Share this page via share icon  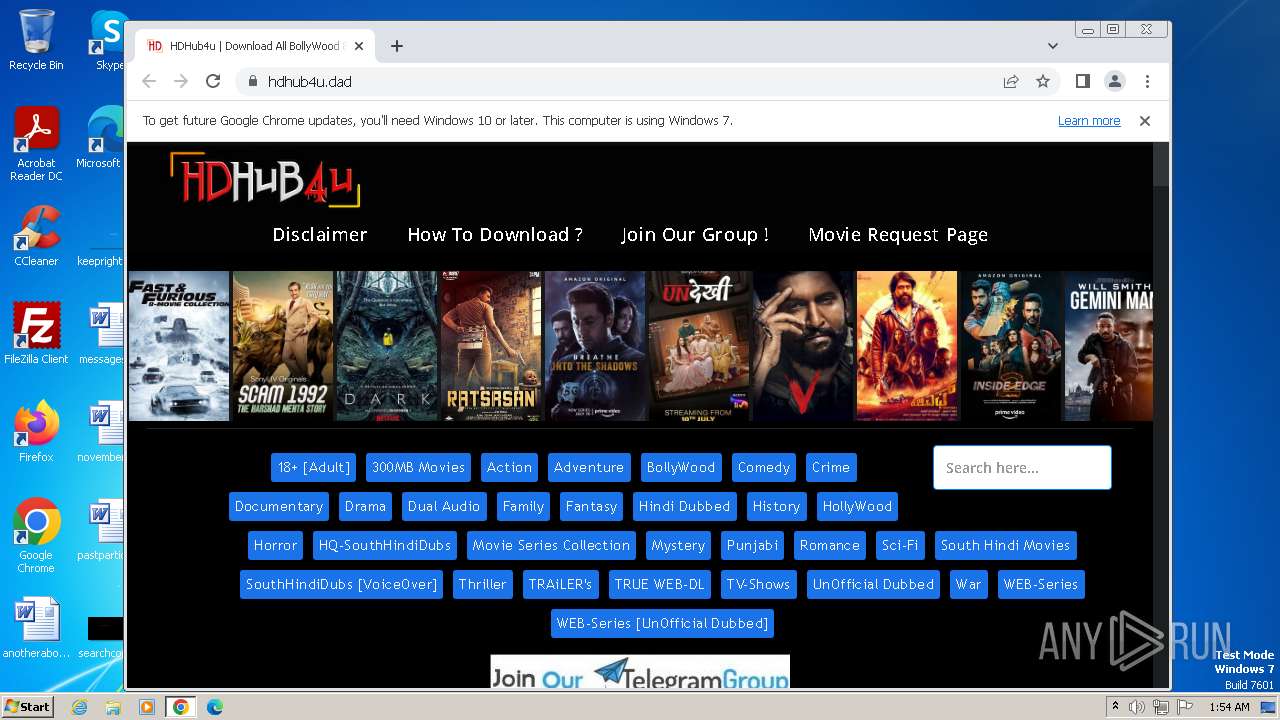pyautogui.click(x=1011, y=81)
